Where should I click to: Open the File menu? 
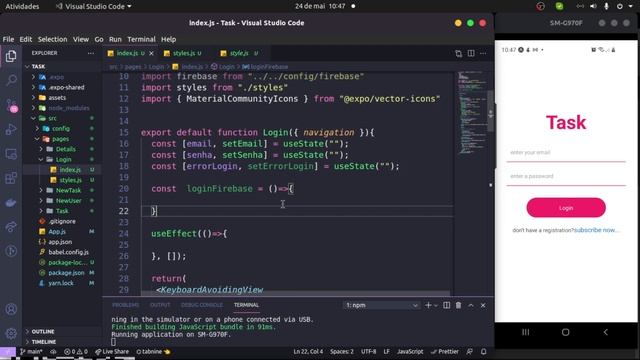point(8,39)
